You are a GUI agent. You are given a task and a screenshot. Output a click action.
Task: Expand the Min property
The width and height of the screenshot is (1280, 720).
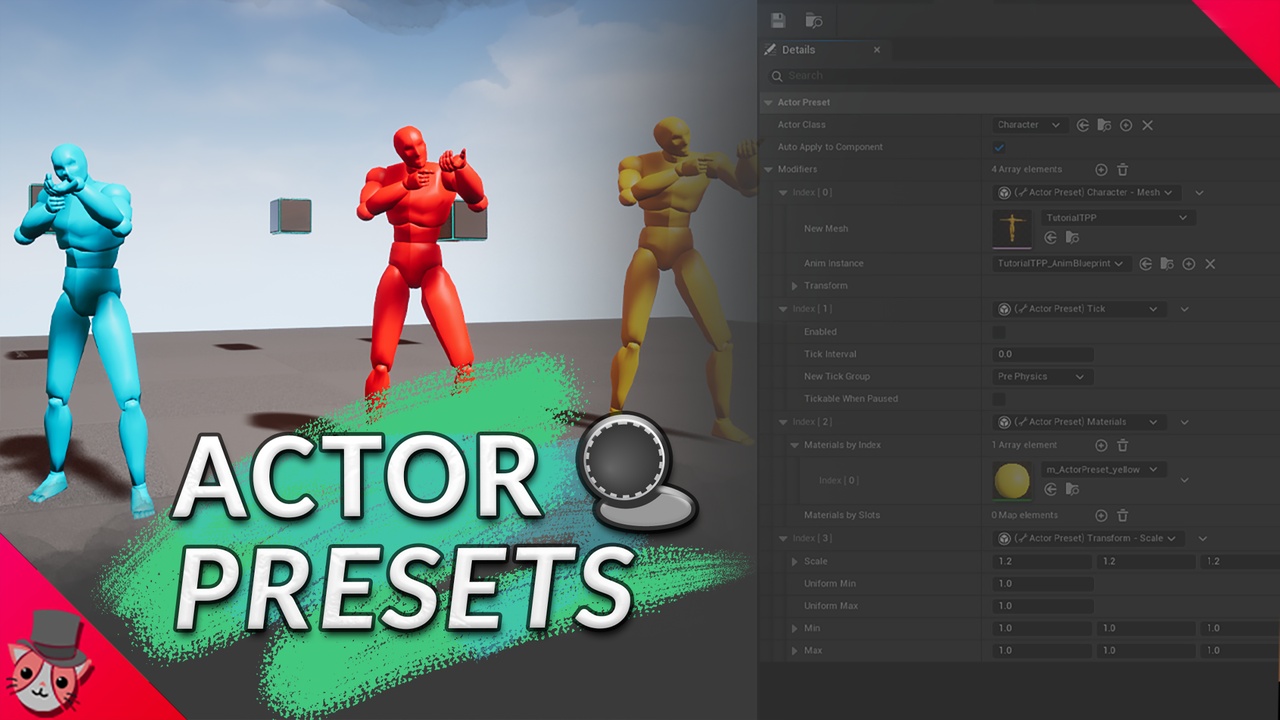point(795,628)
